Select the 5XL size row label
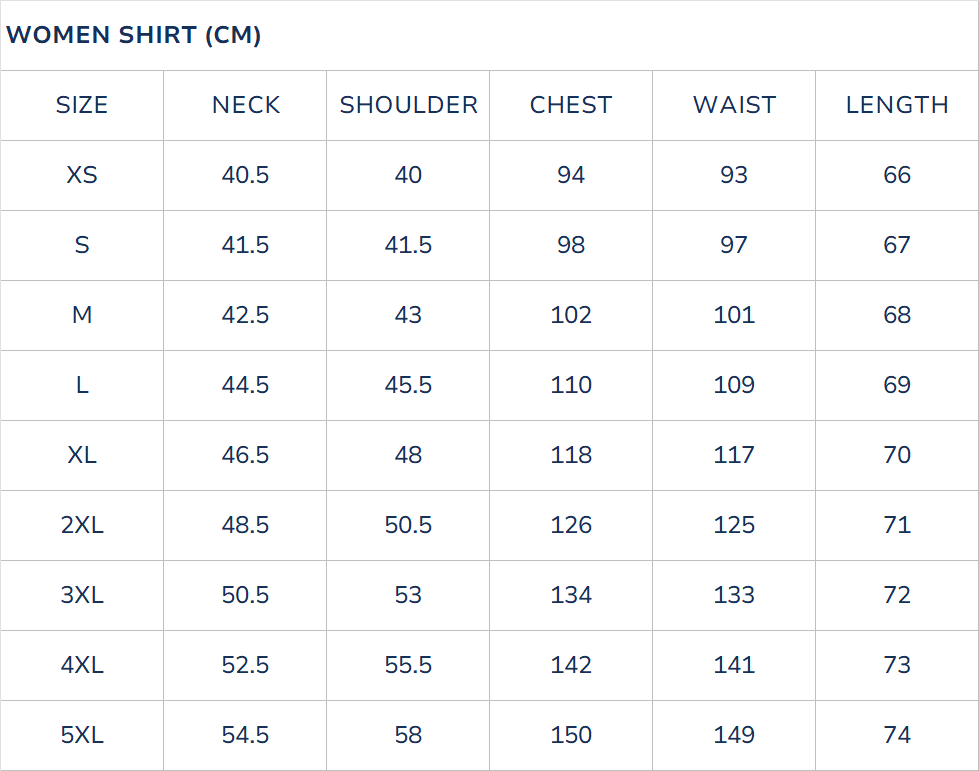 [82, 735]
